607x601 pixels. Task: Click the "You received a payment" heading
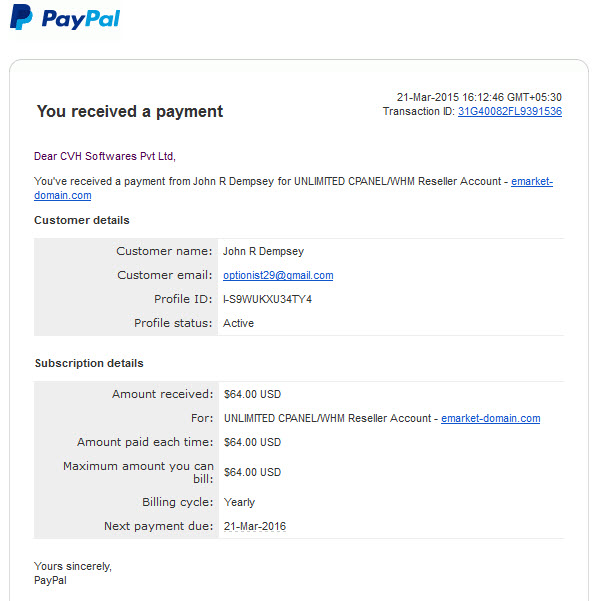[x=130, y=111]
